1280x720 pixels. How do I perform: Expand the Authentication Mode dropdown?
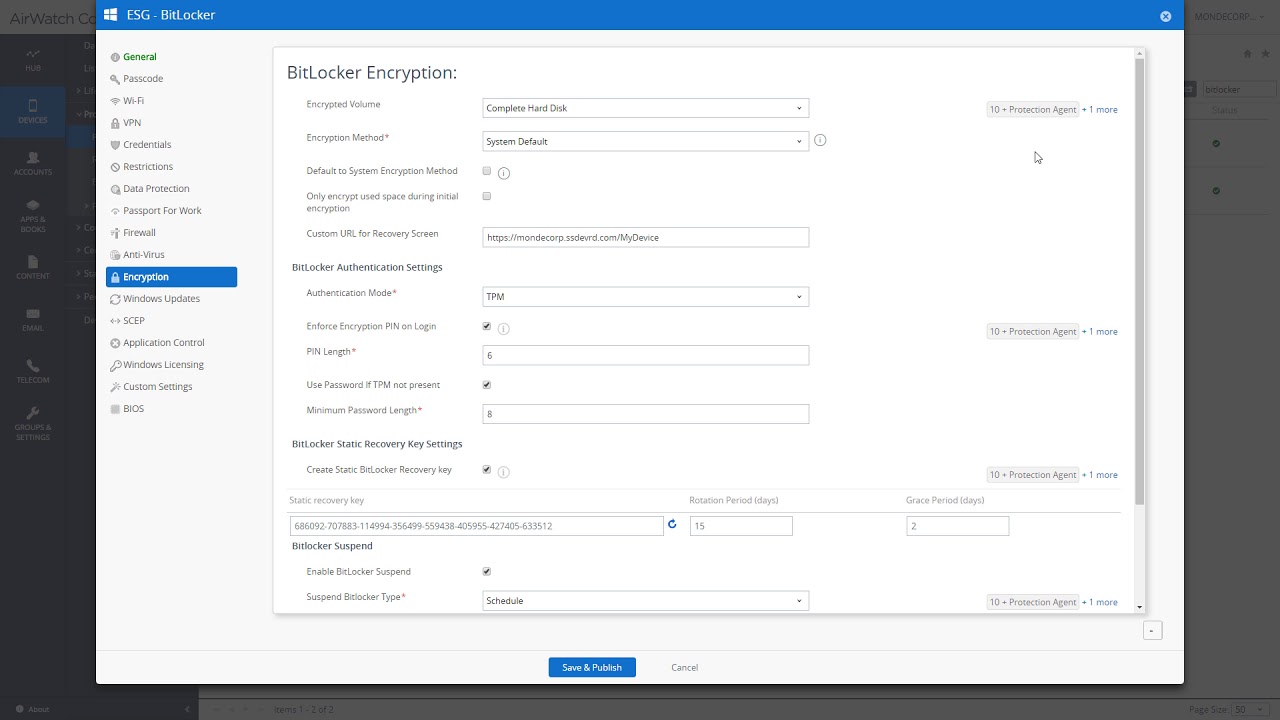point(645,297)
